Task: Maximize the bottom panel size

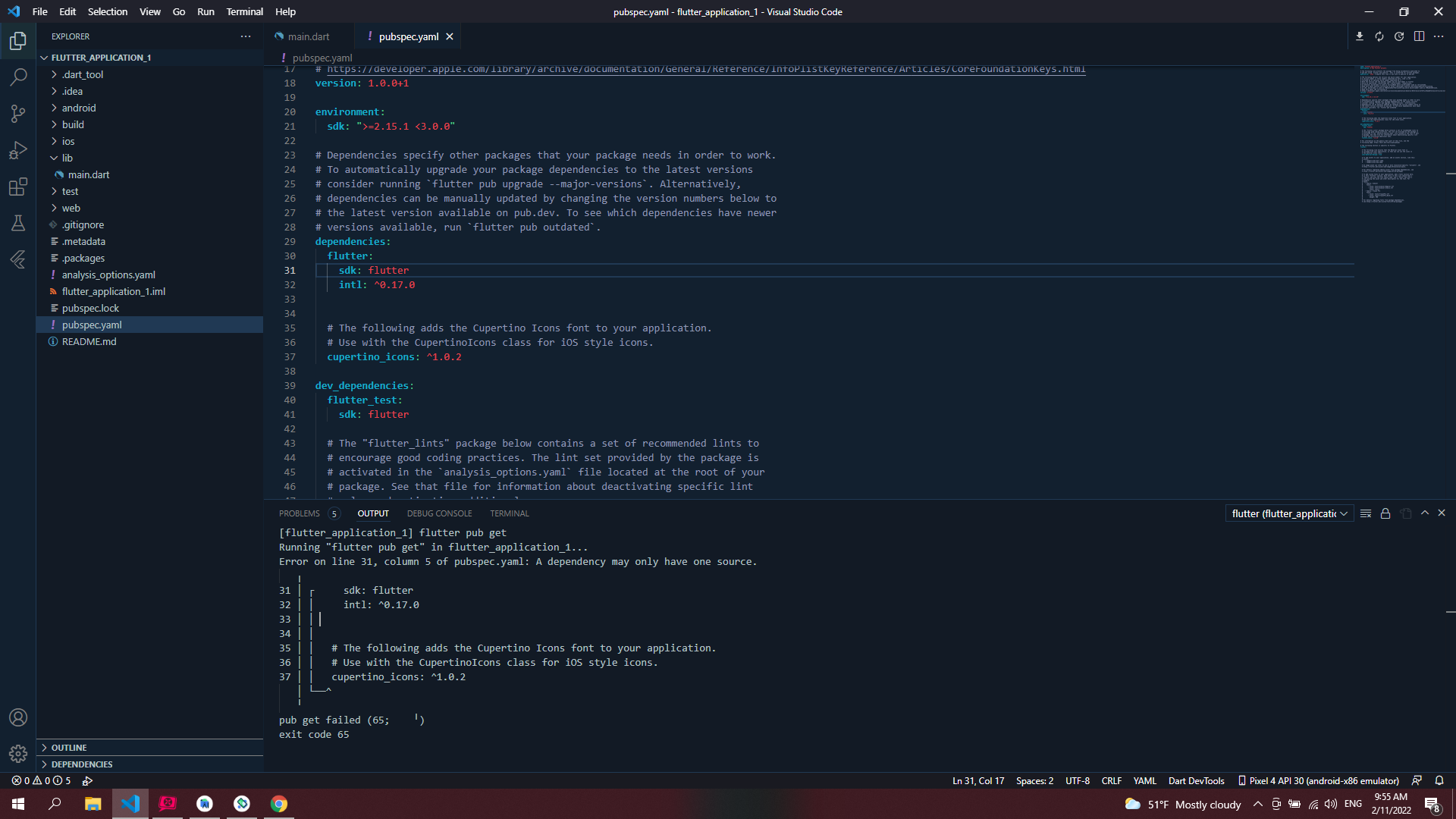Action: coord(1425,513)
